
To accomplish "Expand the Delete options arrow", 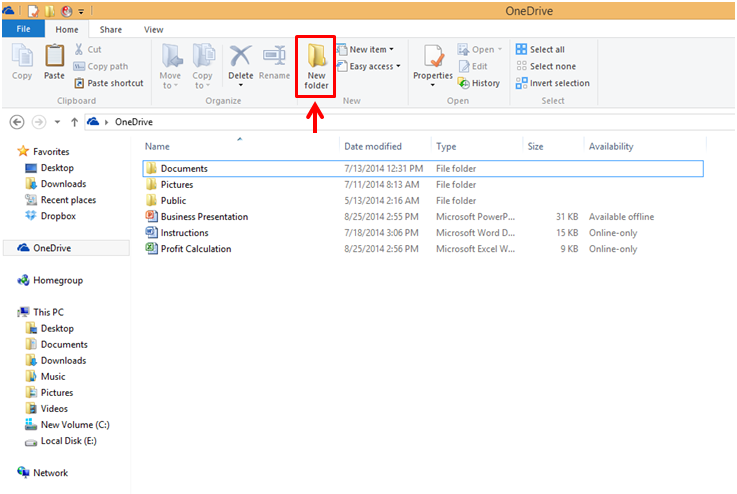I will coord(241,85).
